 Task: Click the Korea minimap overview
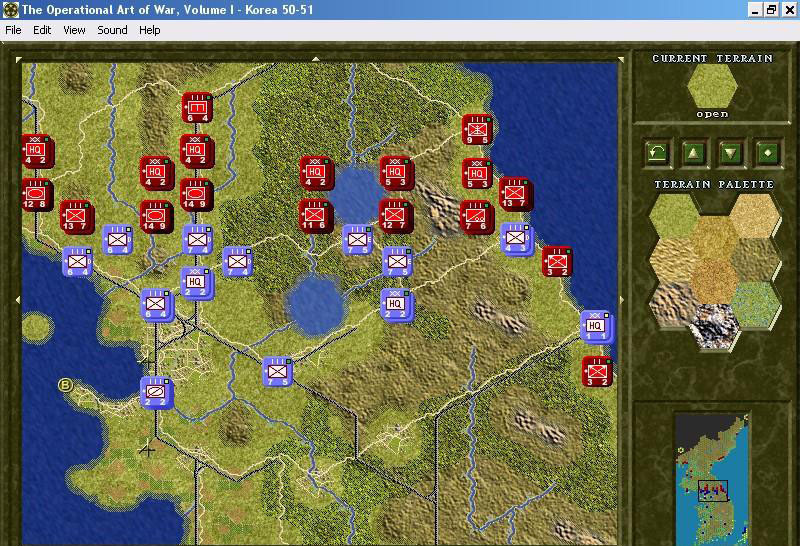pyautogui.click(x=713, y=472)
